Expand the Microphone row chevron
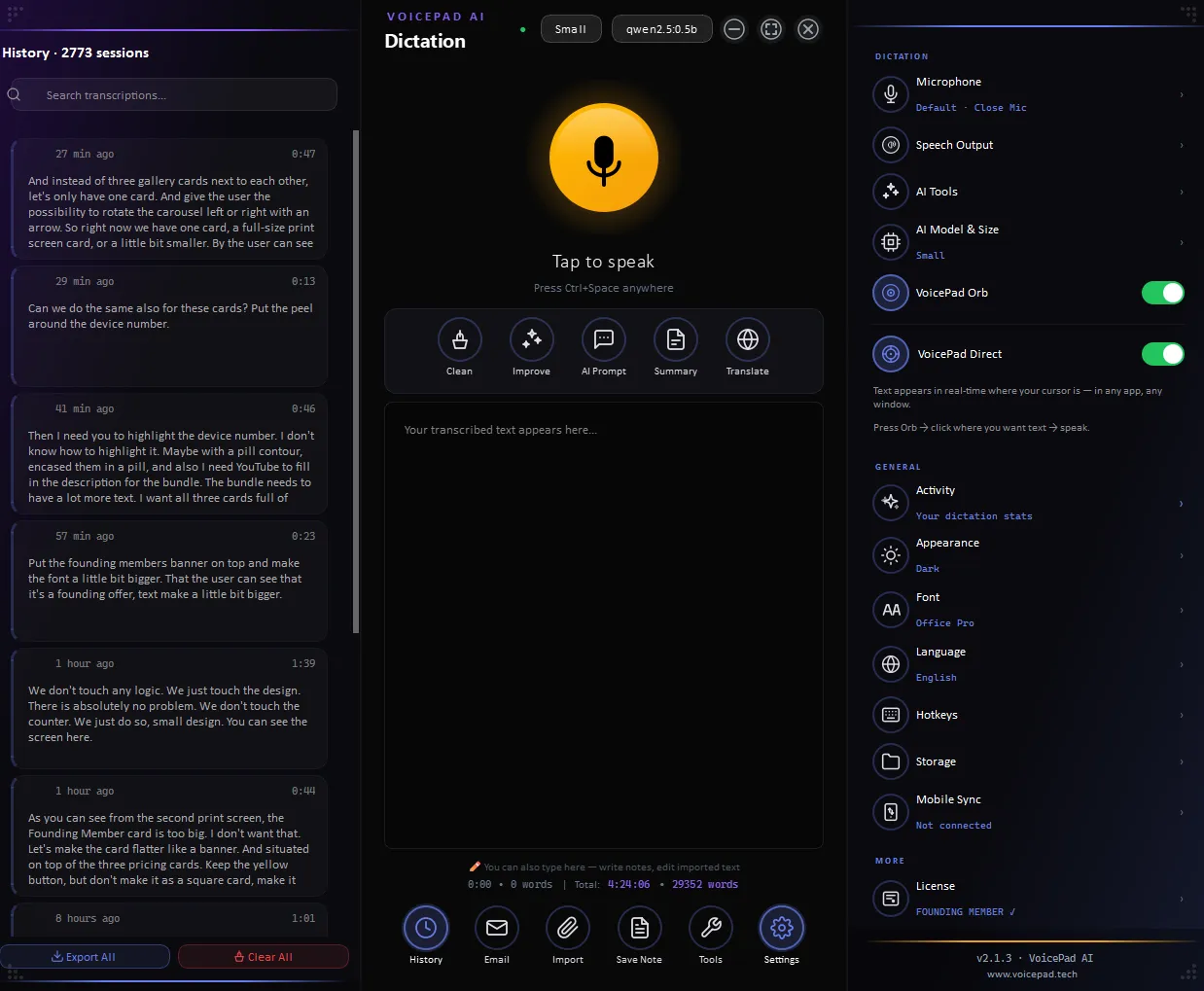1204x991 pixels. coord(1182,94)
